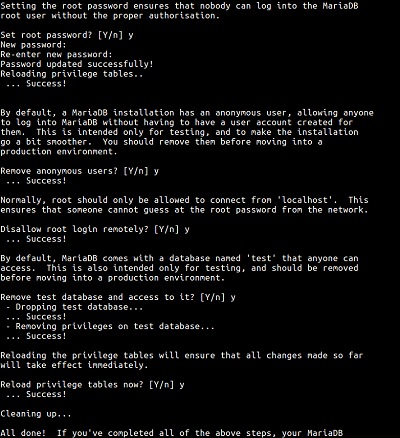Click the 'Reload privilege tables now?' prompt

92,385
